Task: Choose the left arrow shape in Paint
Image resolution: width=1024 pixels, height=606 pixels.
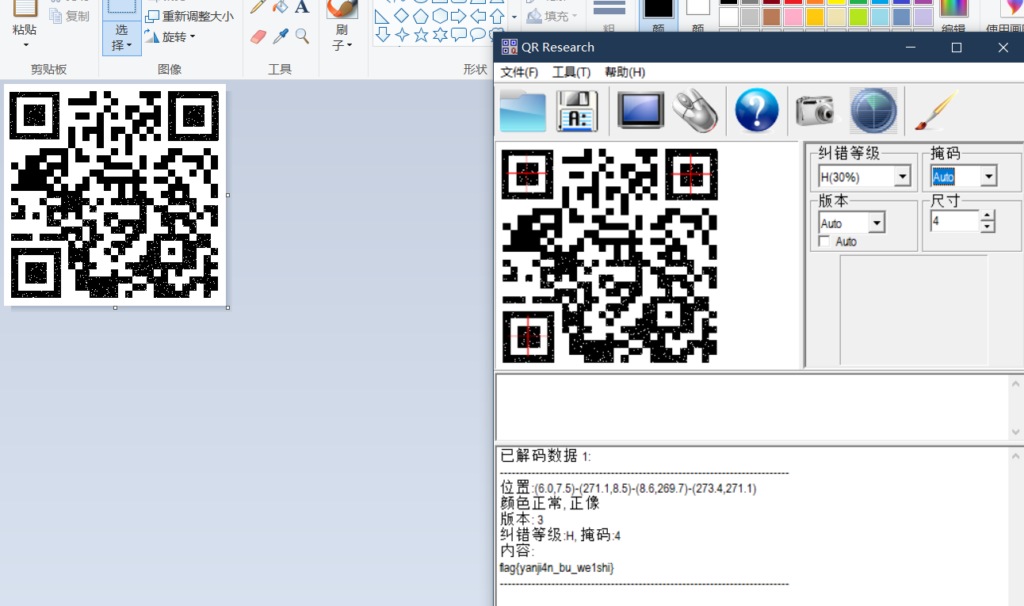Action: 478,16
